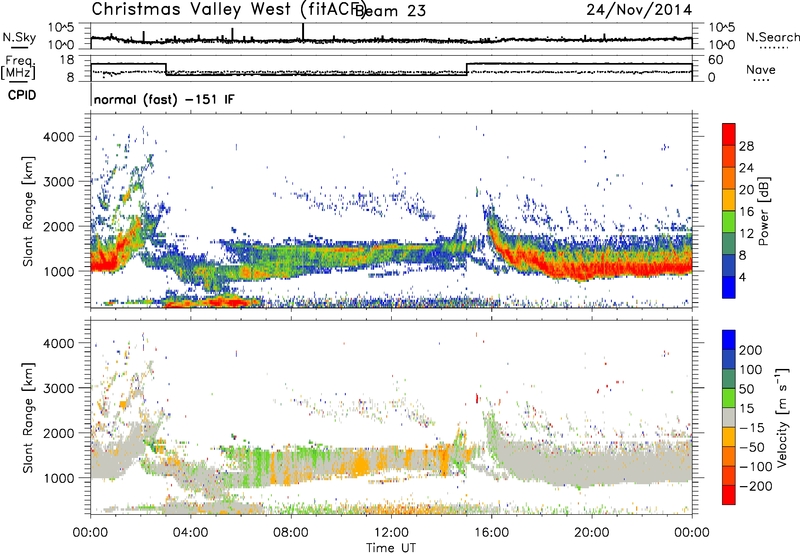Click the date '24/Nov/2014'

coord(639,10)
